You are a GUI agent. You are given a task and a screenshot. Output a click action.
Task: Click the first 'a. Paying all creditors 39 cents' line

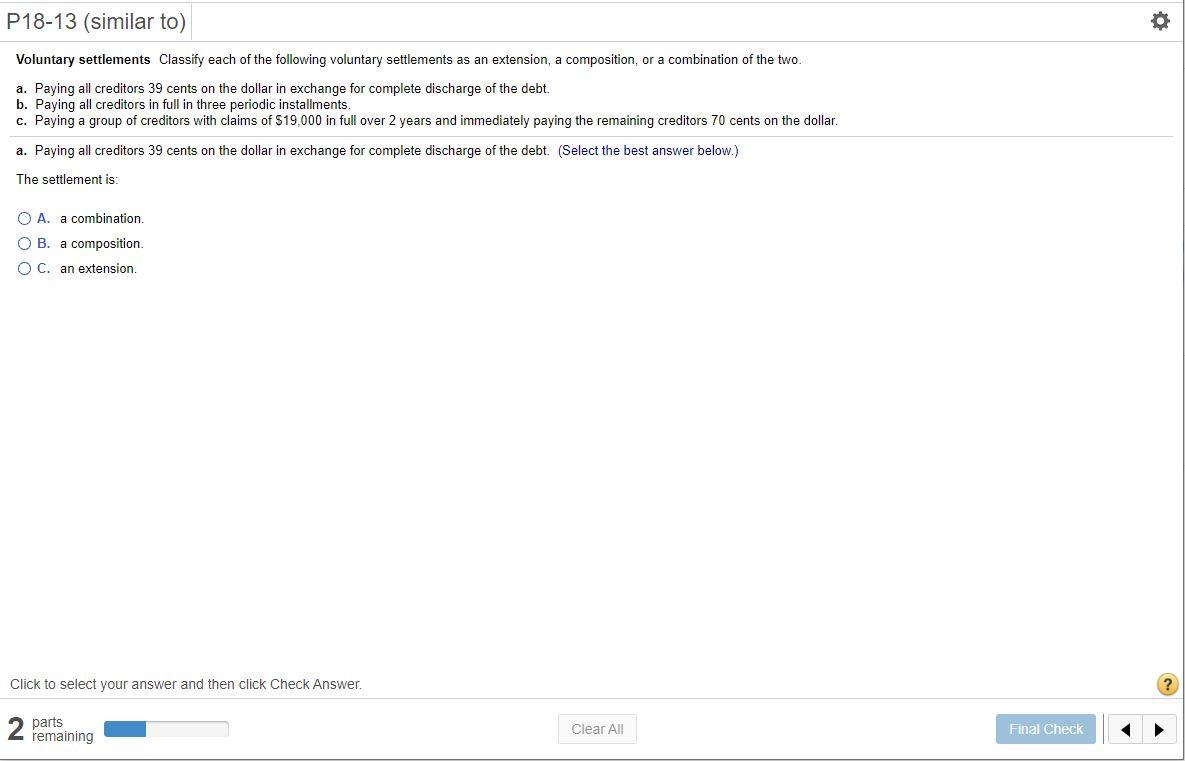click(283, 88)
